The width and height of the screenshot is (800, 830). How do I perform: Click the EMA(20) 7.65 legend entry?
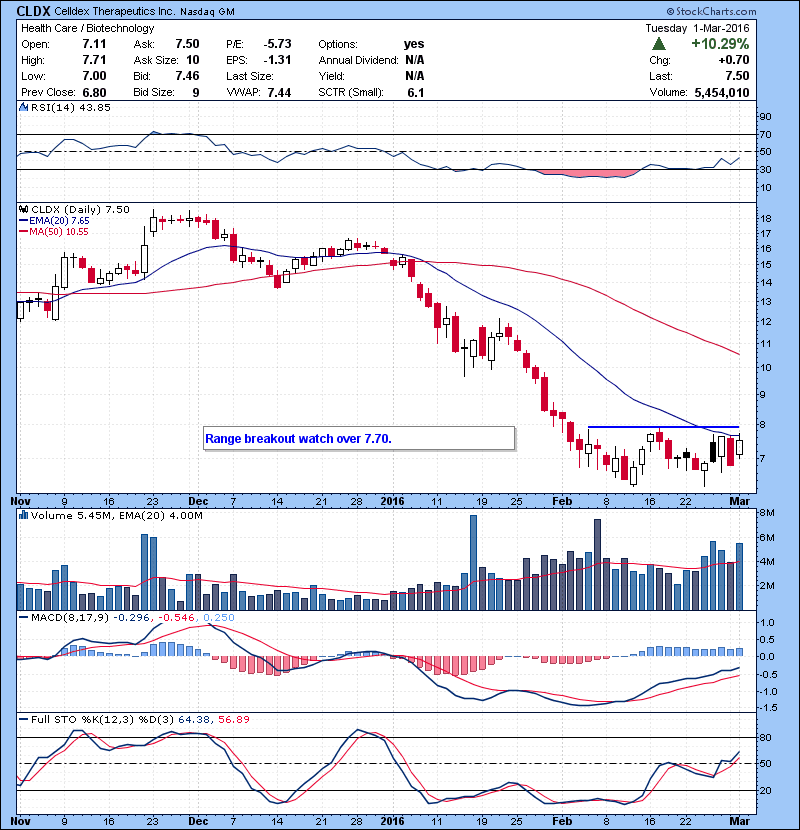point(55,221)
